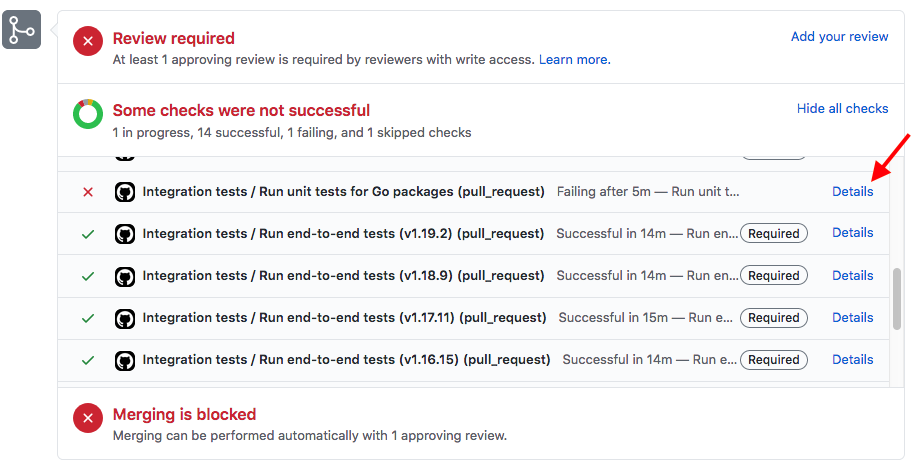Hide all checks
Image resolution: width=924 pixels, height=474 pixels.
[842, 108]
